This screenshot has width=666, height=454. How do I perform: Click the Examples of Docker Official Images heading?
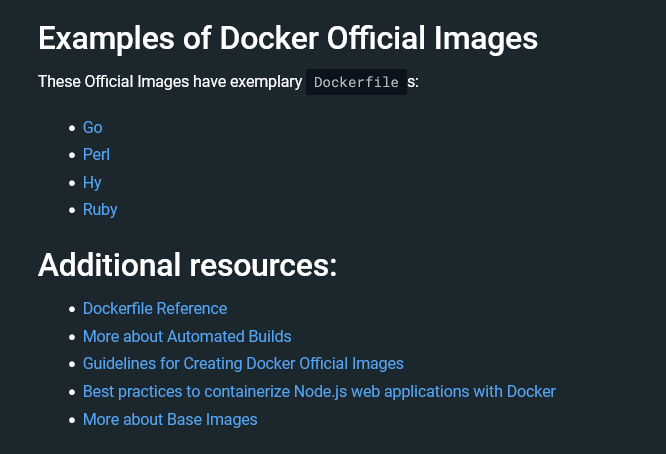tap(288, 39)
